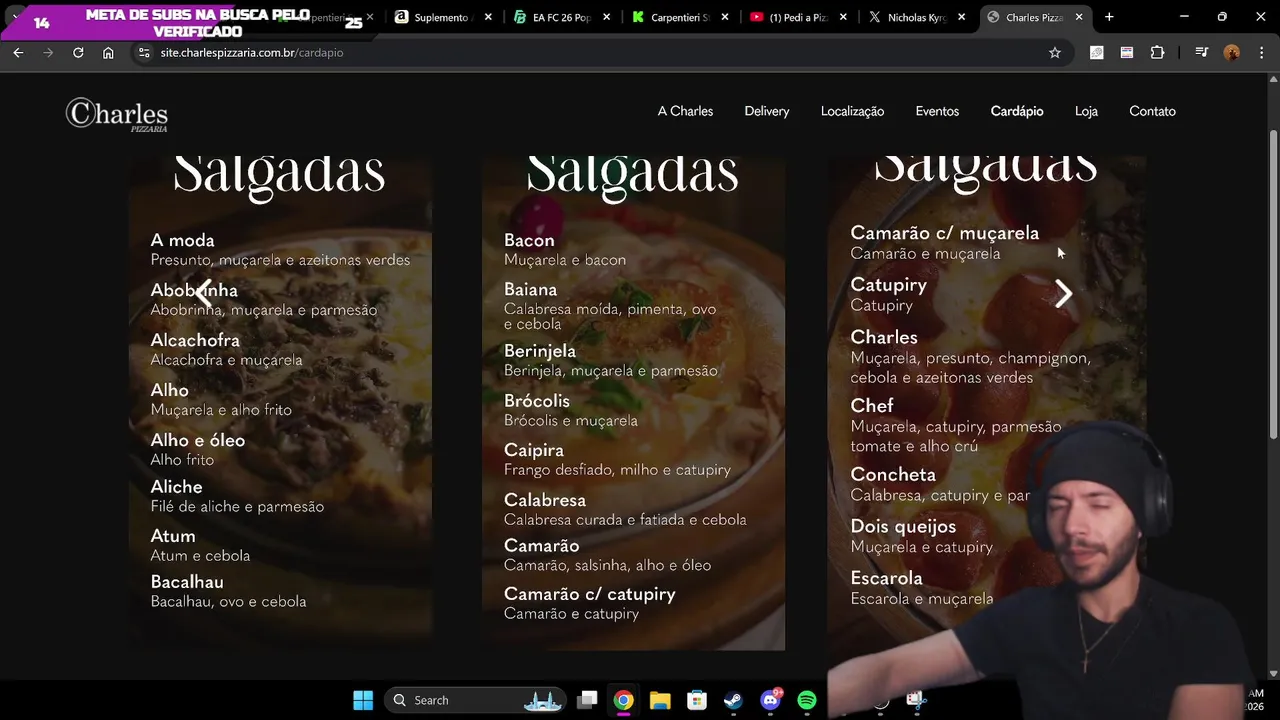Click the previous carousel arrow
The height and width of the screenshot is (720, 1280).
tap(204, 293)
